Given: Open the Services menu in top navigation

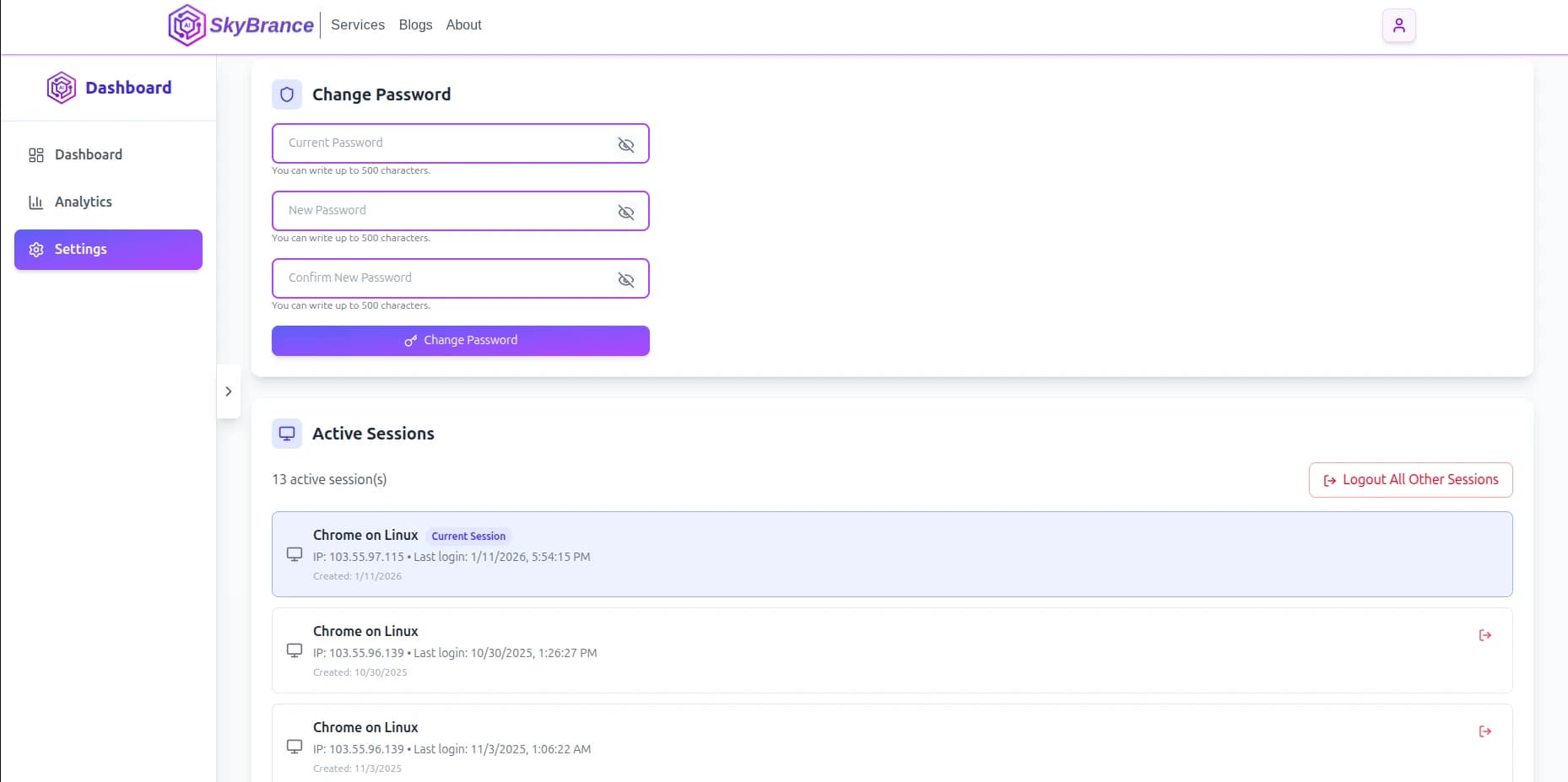Looking at the screenshot, I should coord(358,25).
